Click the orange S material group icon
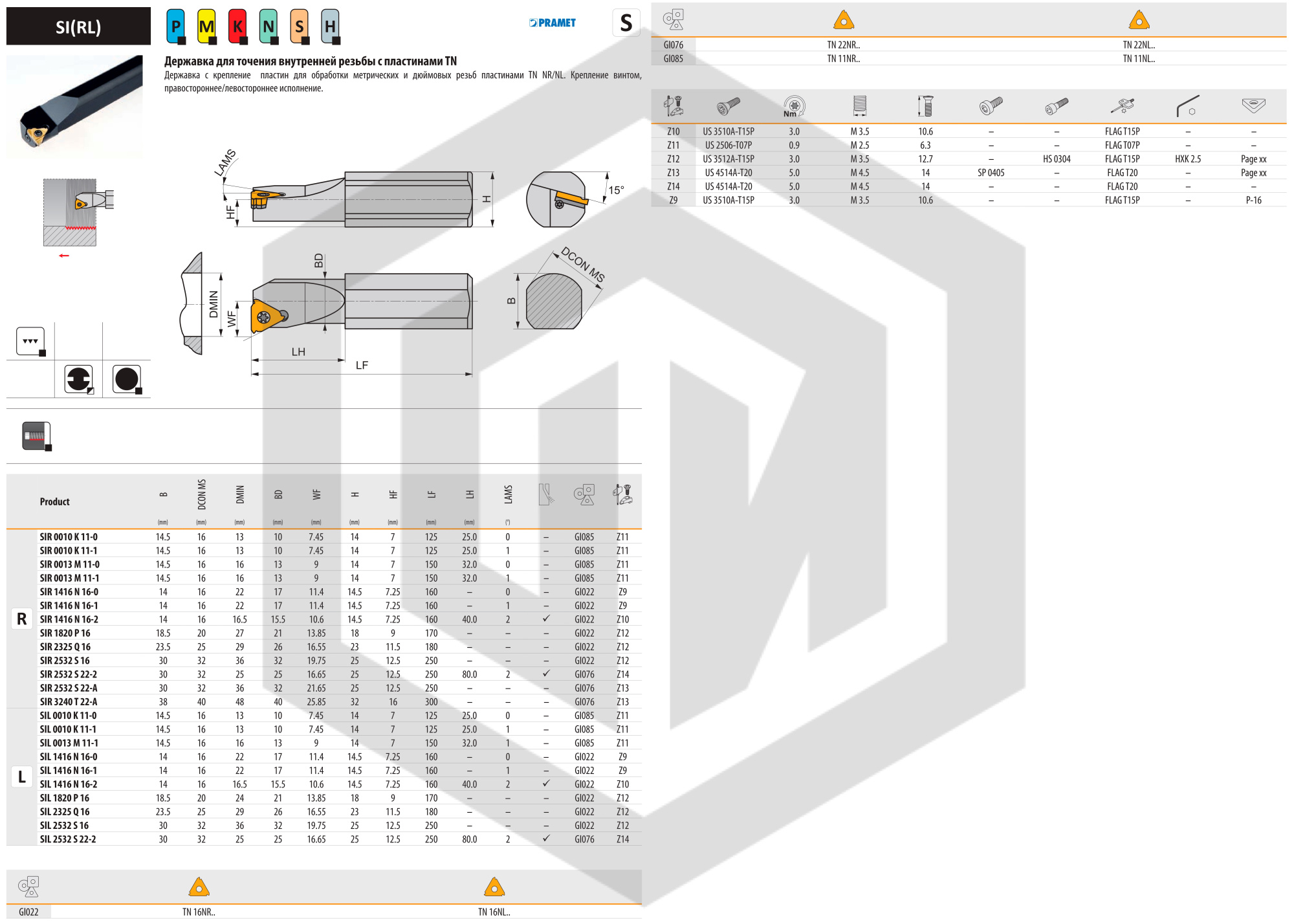The width and height of the screenshot is (1294, 924). coord(299,27)
